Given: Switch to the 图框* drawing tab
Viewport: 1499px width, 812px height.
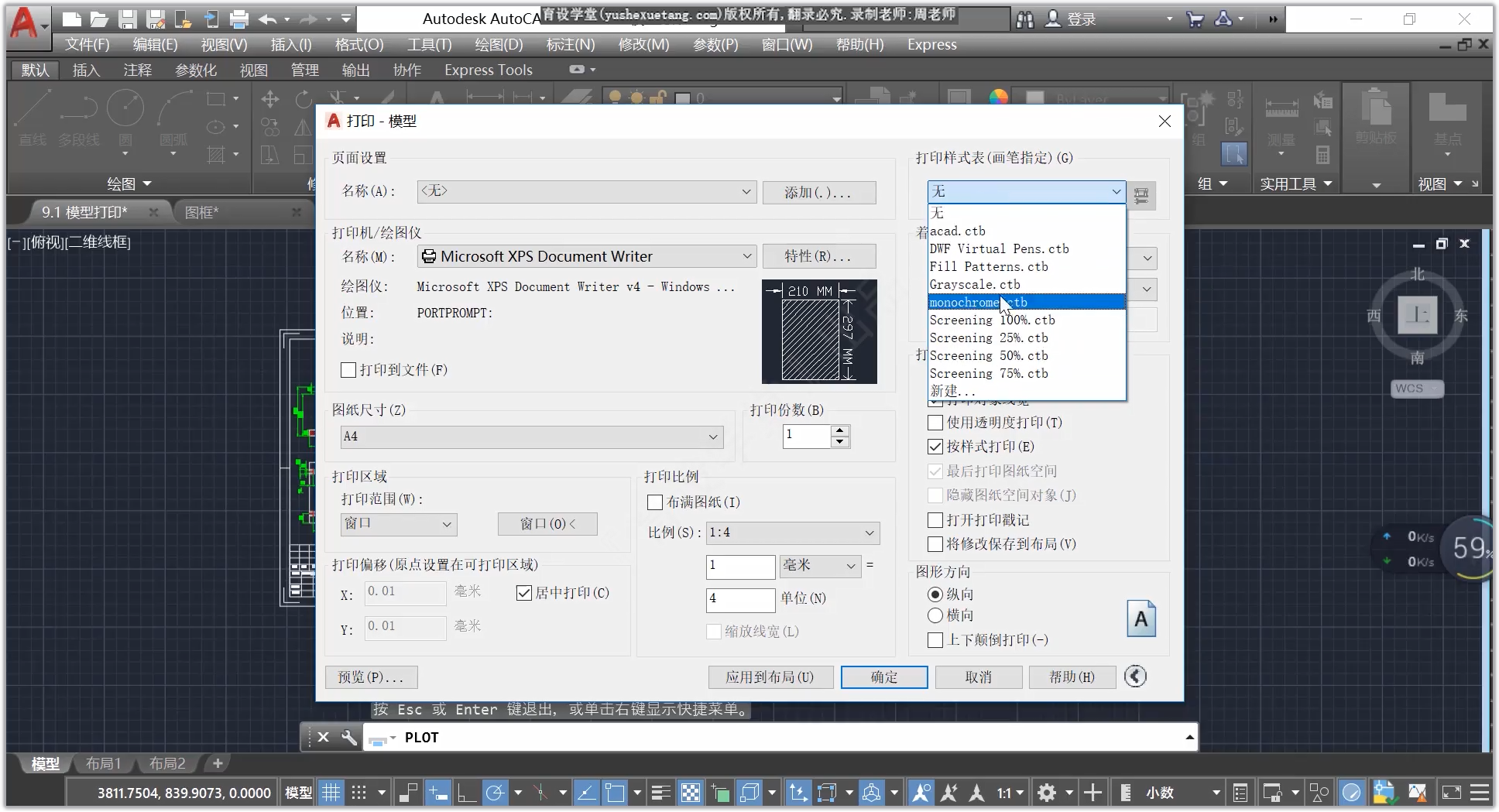Looking at the screenshot, I should tap(202, 212).
